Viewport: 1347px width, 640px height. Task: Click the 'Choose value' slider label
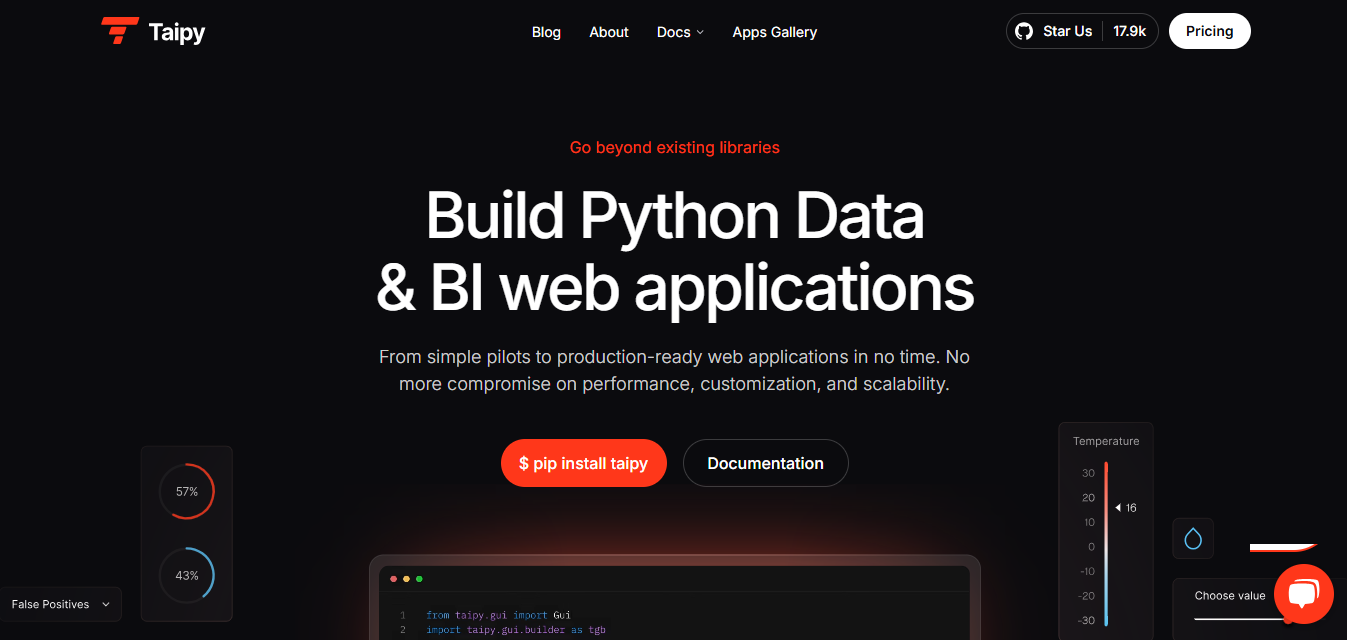coord(1230,595)
